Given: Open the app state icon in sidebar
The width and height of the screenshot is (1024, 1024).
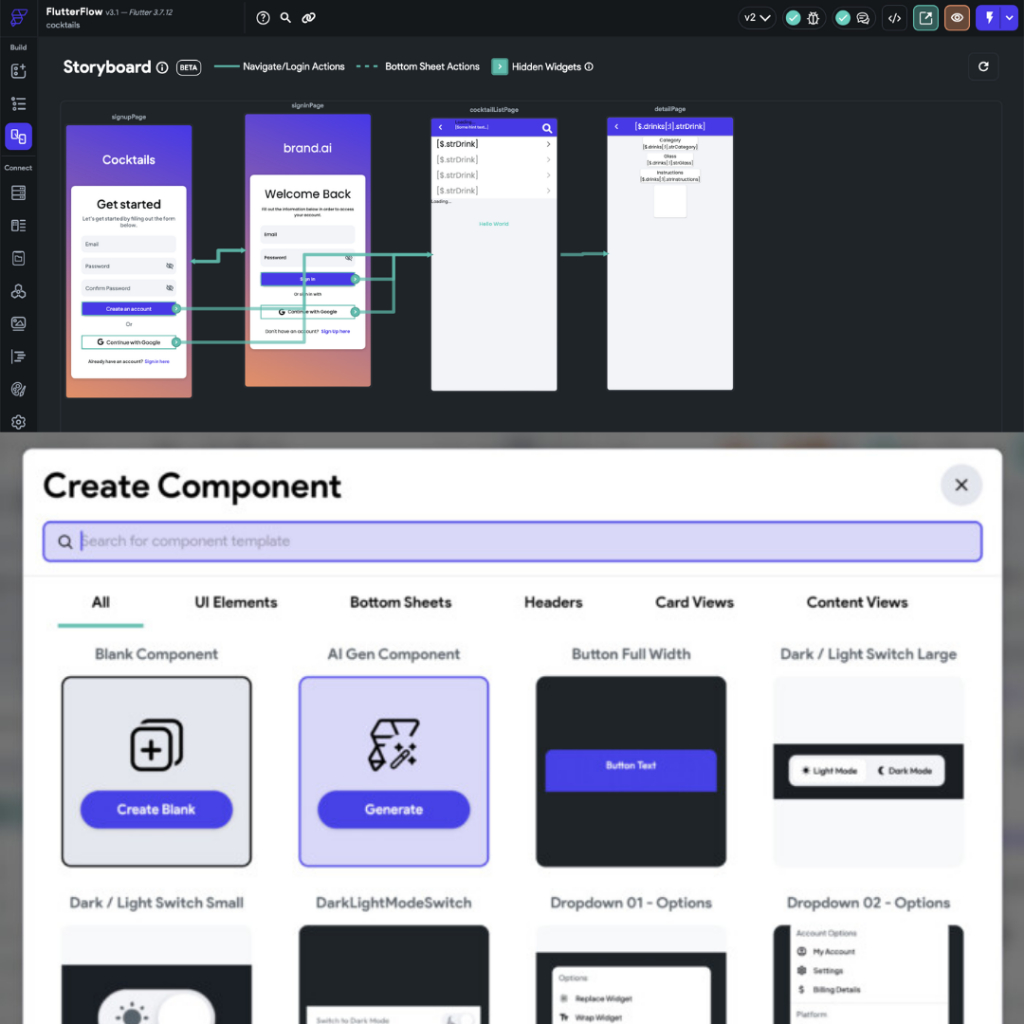Looking at the screenshot, I should click(x=18, y=258).
